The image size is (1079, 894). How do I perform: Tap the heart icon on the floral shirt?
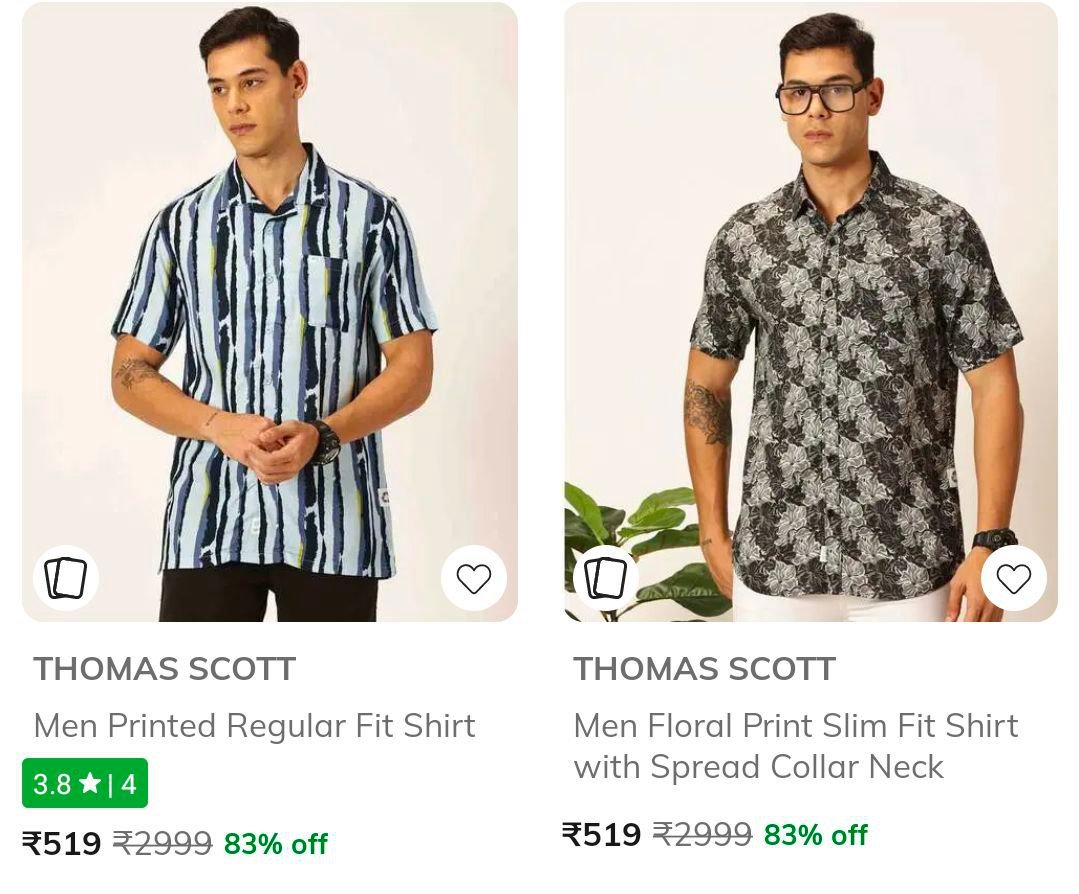(1013, 578)
